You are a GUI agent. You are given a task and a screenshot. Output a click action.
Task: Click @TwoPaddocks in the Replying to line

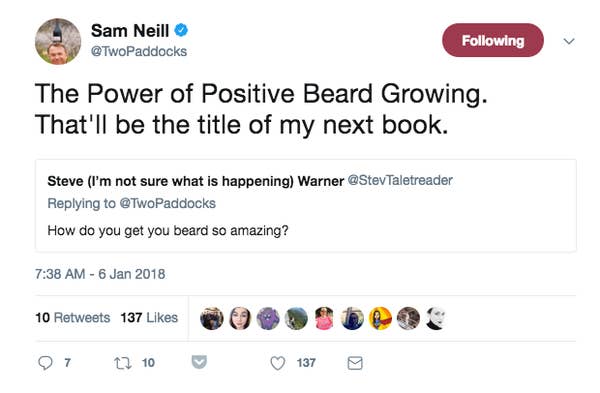pos(168,203)
